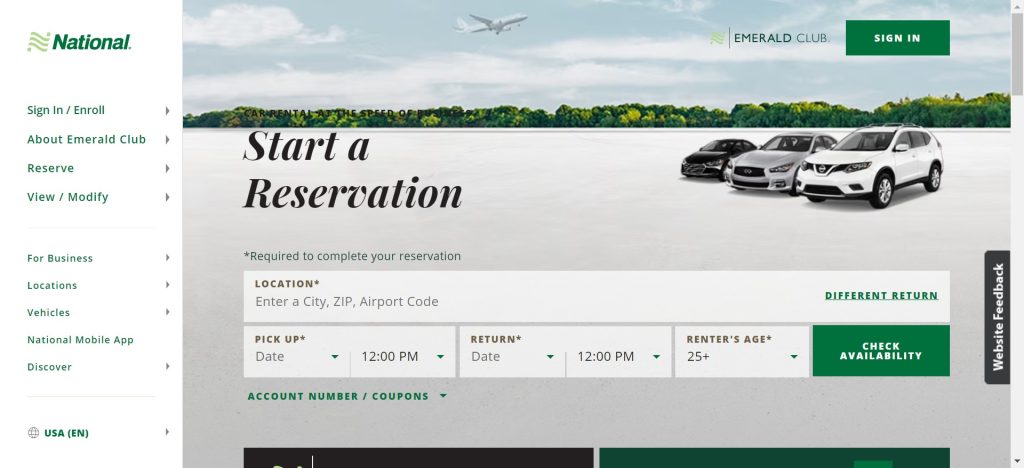Open the Return time dropdown
This screenshot has height=468, width=1024.
tap(618, 357)
